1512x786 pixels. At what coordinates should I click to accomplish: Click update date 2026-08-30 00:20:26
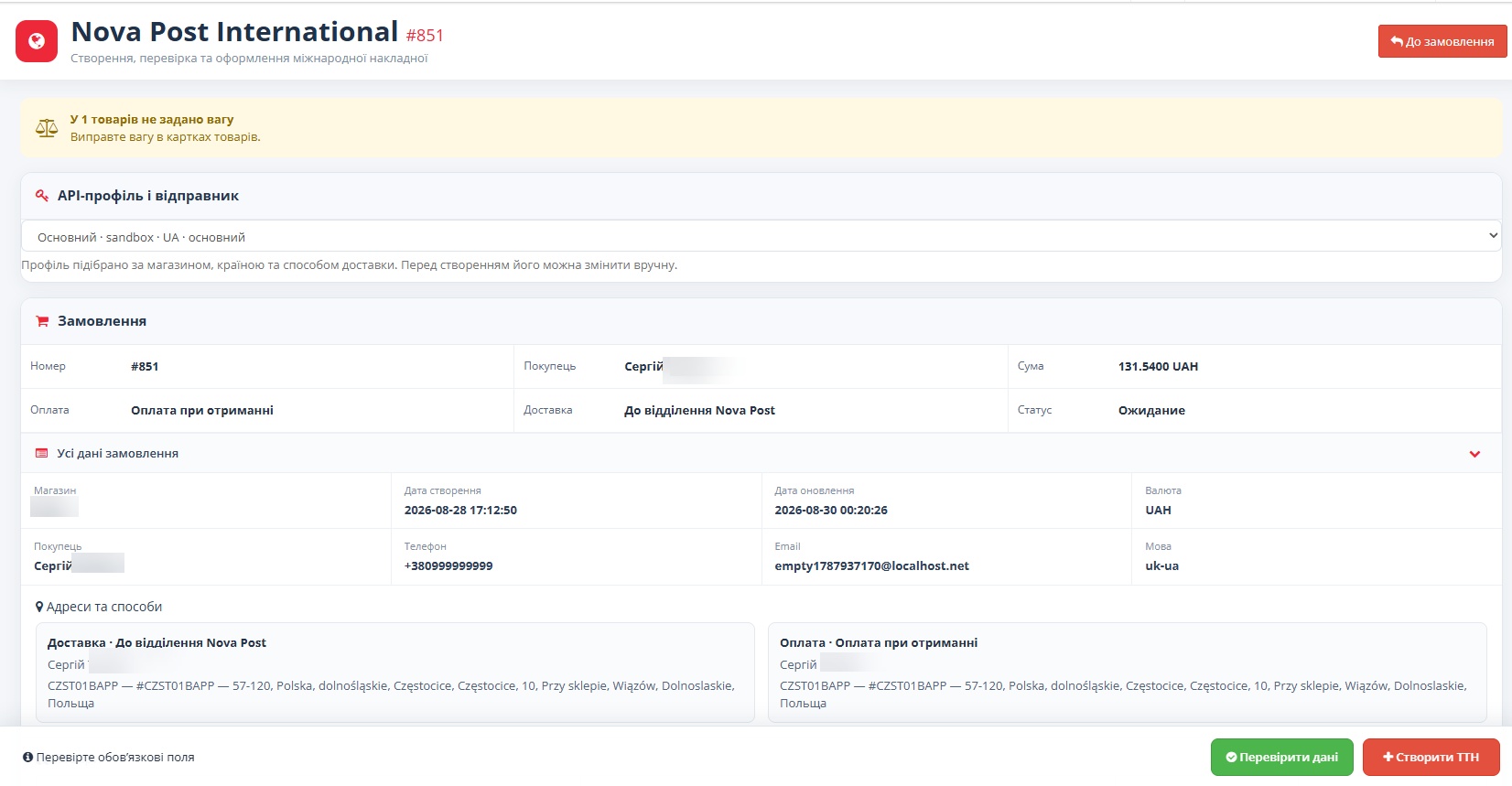coord(831,511)
